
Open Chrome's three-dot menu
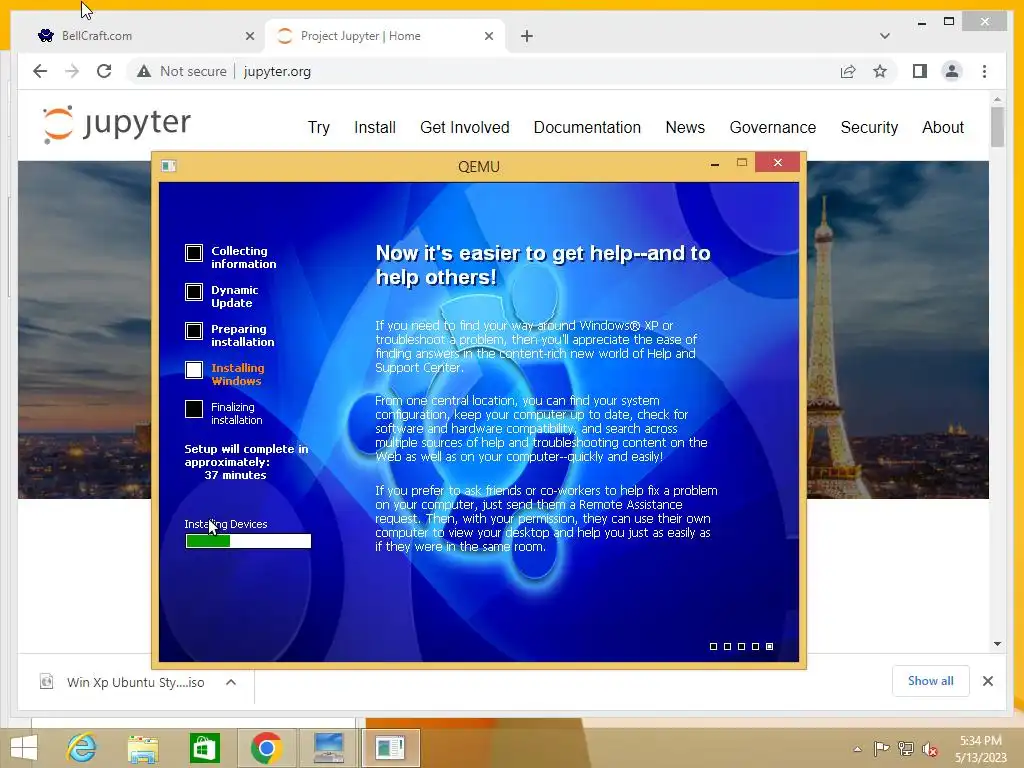984,71
